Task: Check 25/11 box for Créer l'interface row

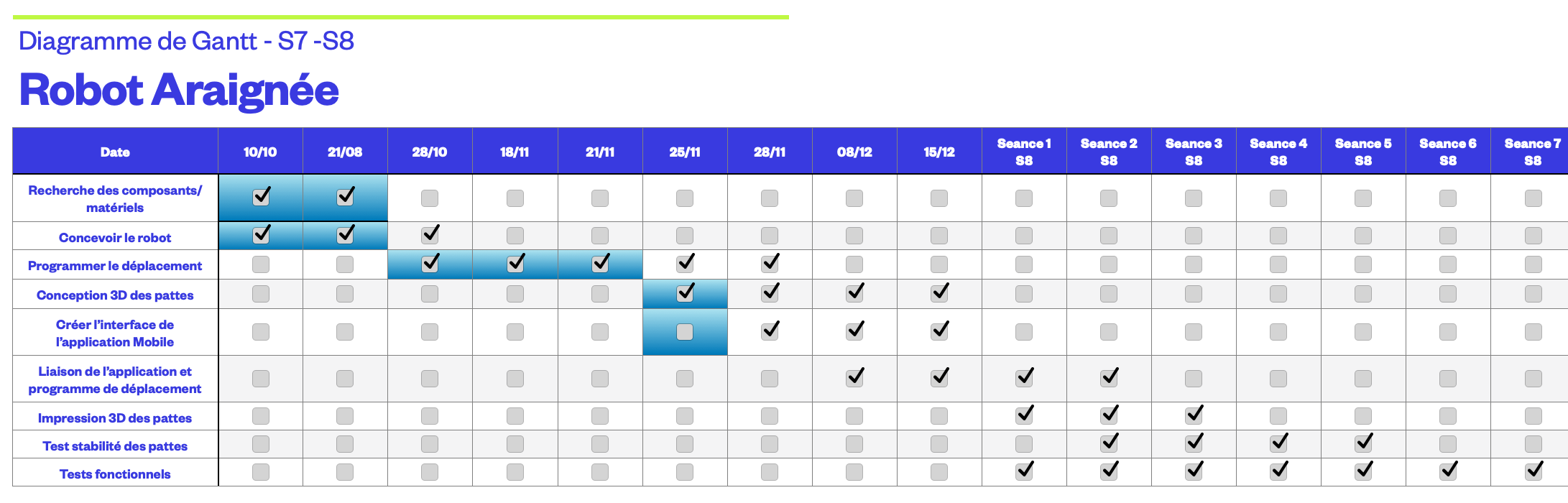Action: coord(685,332)
